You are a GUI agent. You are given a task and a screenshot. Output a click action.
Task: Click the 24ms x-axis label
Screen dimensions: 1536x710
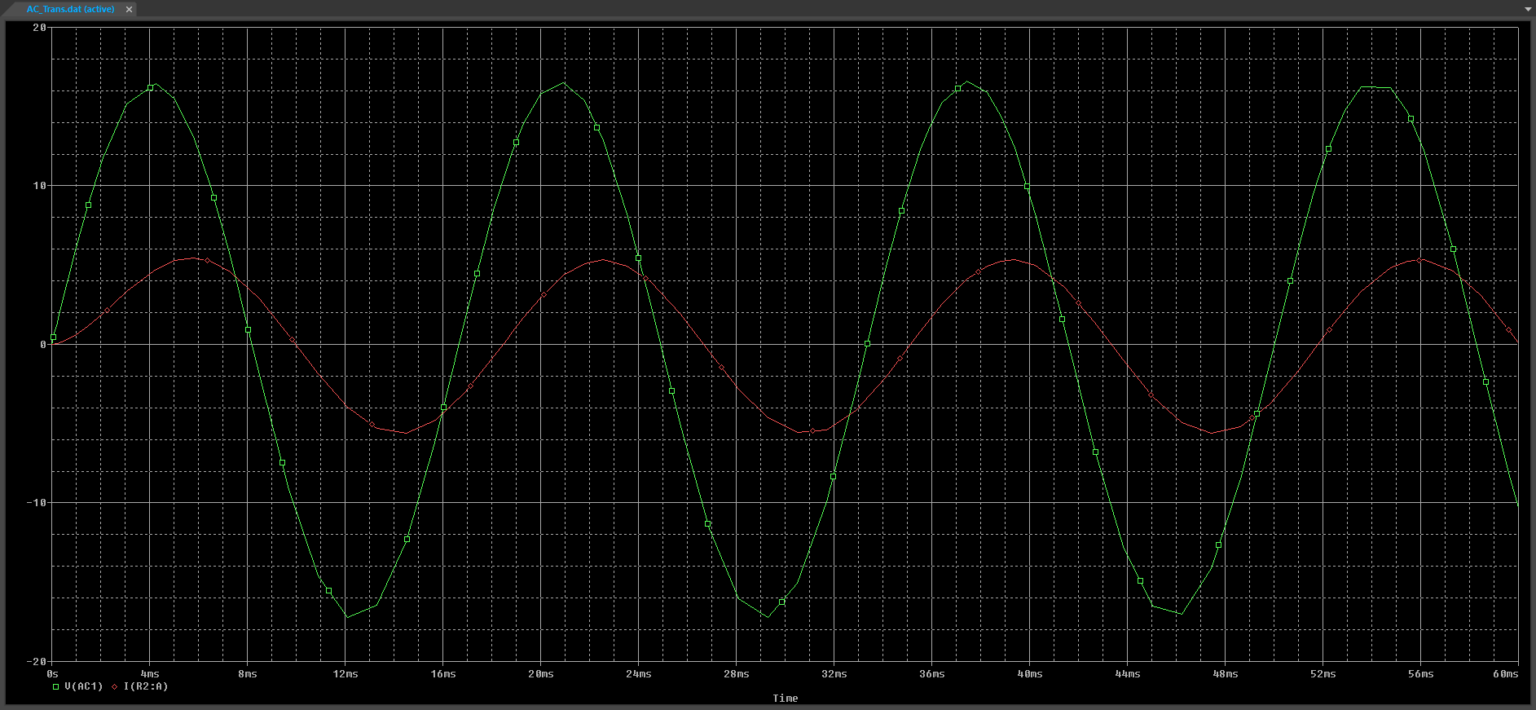tap(638, 674)
